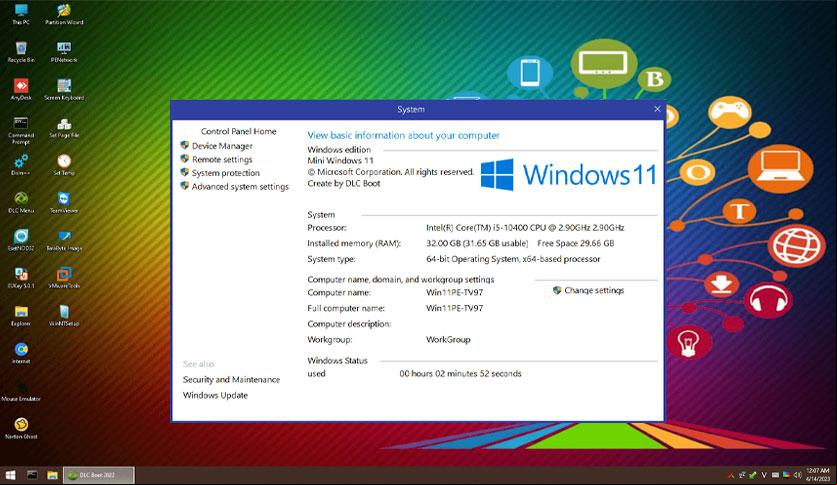Click the 64-bit Operating System text
The image size is (837, 485).
click(x=513, y=259)
